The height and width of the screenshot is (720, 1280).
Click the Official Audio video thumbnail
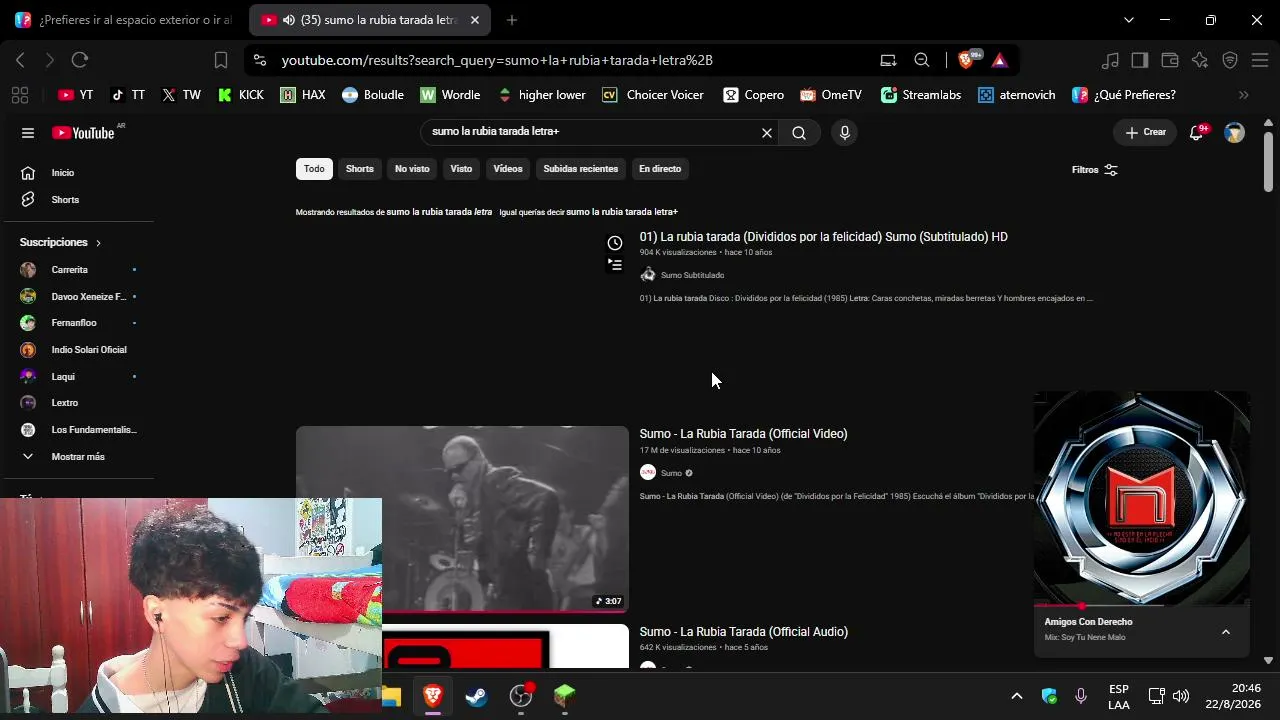[506, 646]
